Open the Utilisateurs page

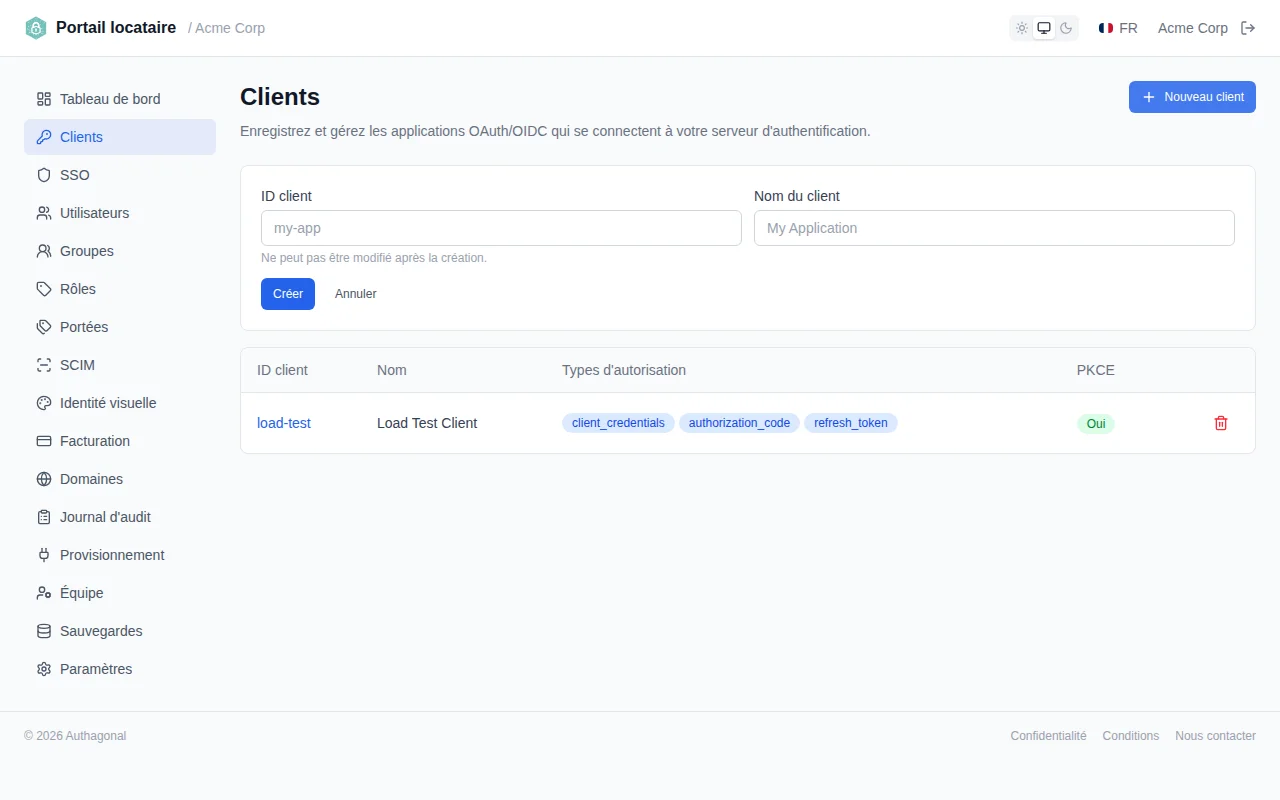[120, 213]
